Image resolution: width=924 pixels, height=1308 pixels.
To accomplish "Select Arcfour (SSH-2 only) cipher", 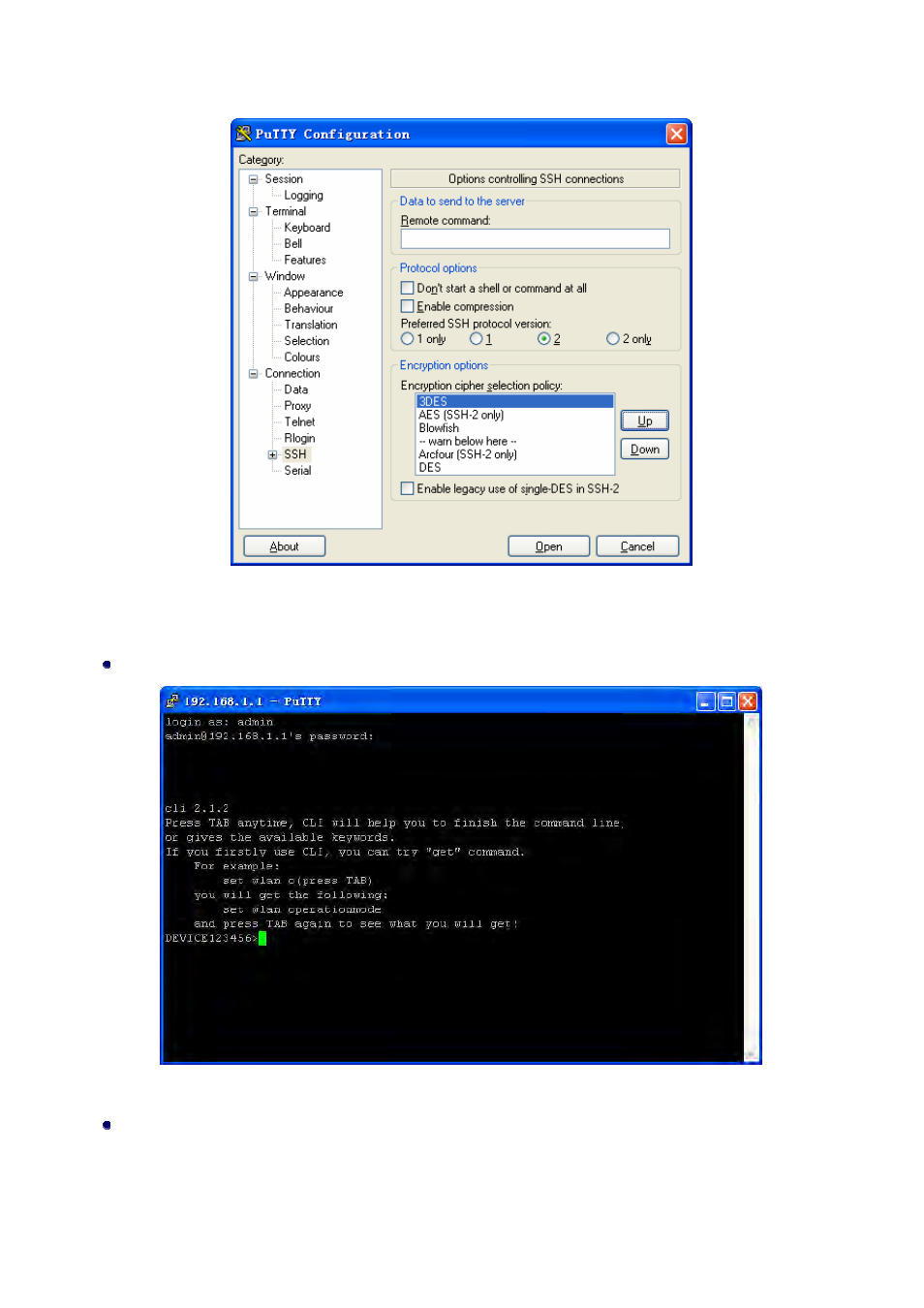I will click(x=515, y=454).
